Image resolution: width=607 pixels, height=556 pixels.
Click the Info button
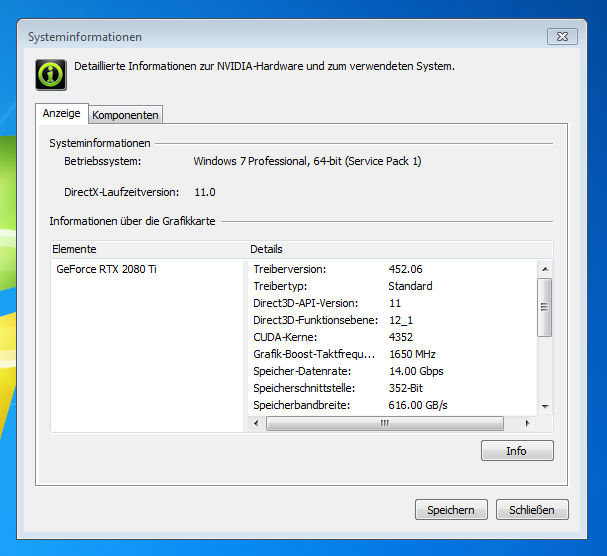(x=517, y=451)
